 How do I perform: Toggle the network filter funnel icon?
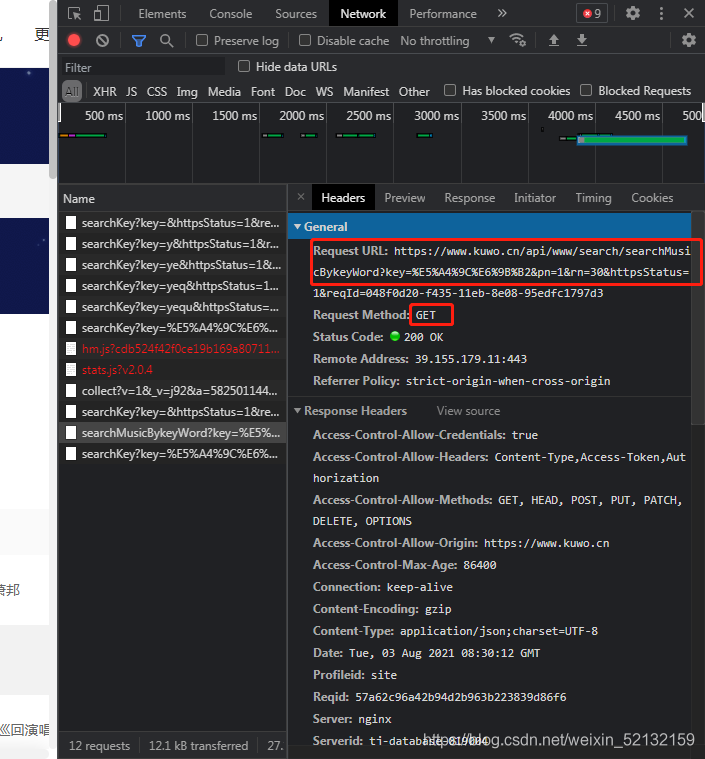[139, 41]
